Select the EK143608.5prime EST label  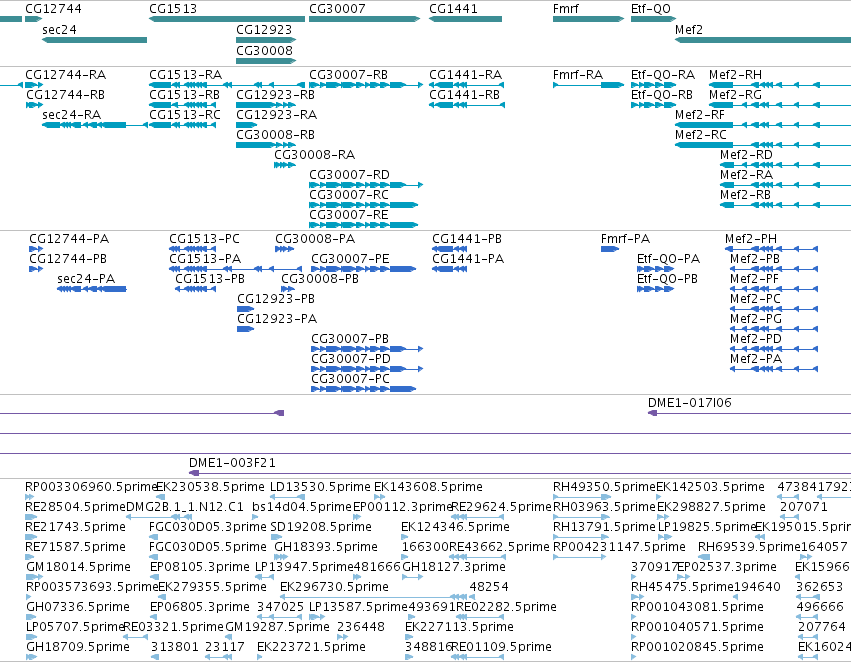pos(428,487)
